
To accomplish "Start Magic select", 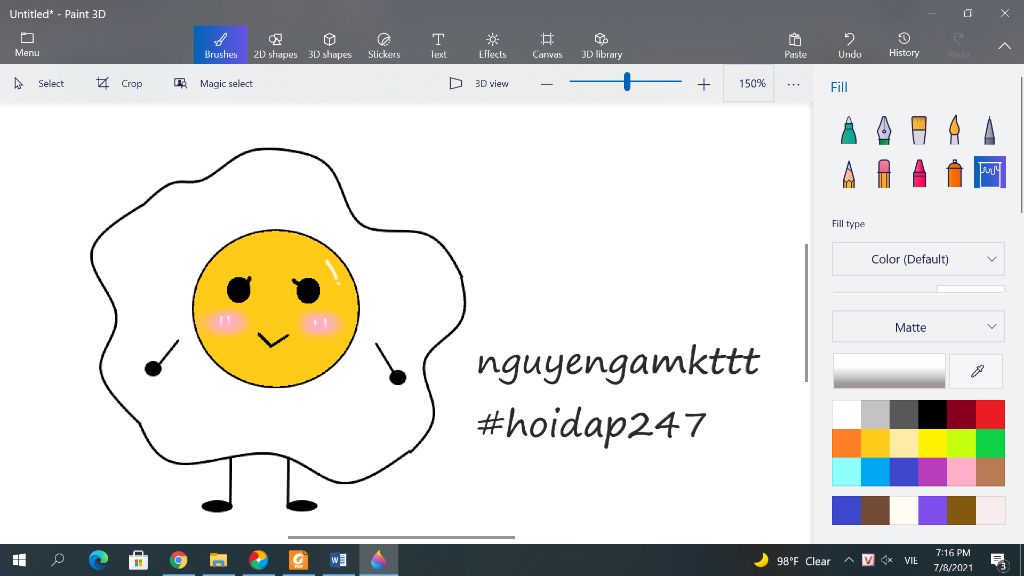I will click(x=213, y=84).
